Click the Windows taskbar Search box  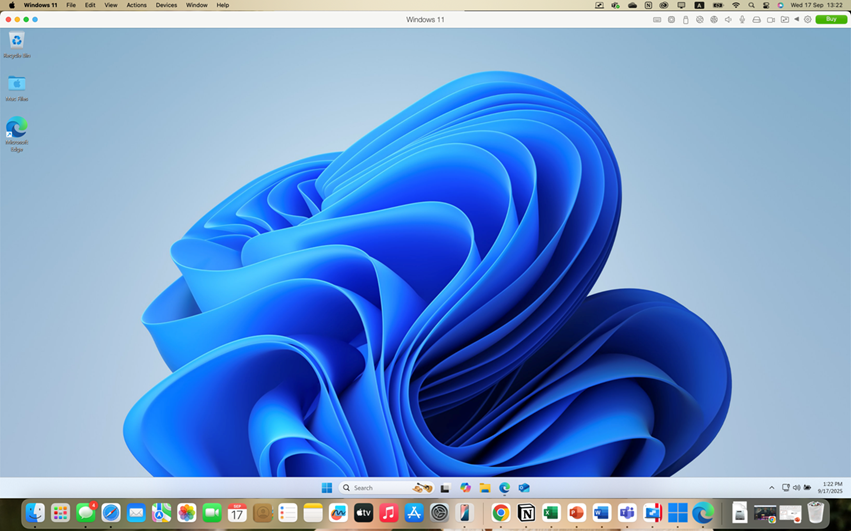tap(386, 488)
